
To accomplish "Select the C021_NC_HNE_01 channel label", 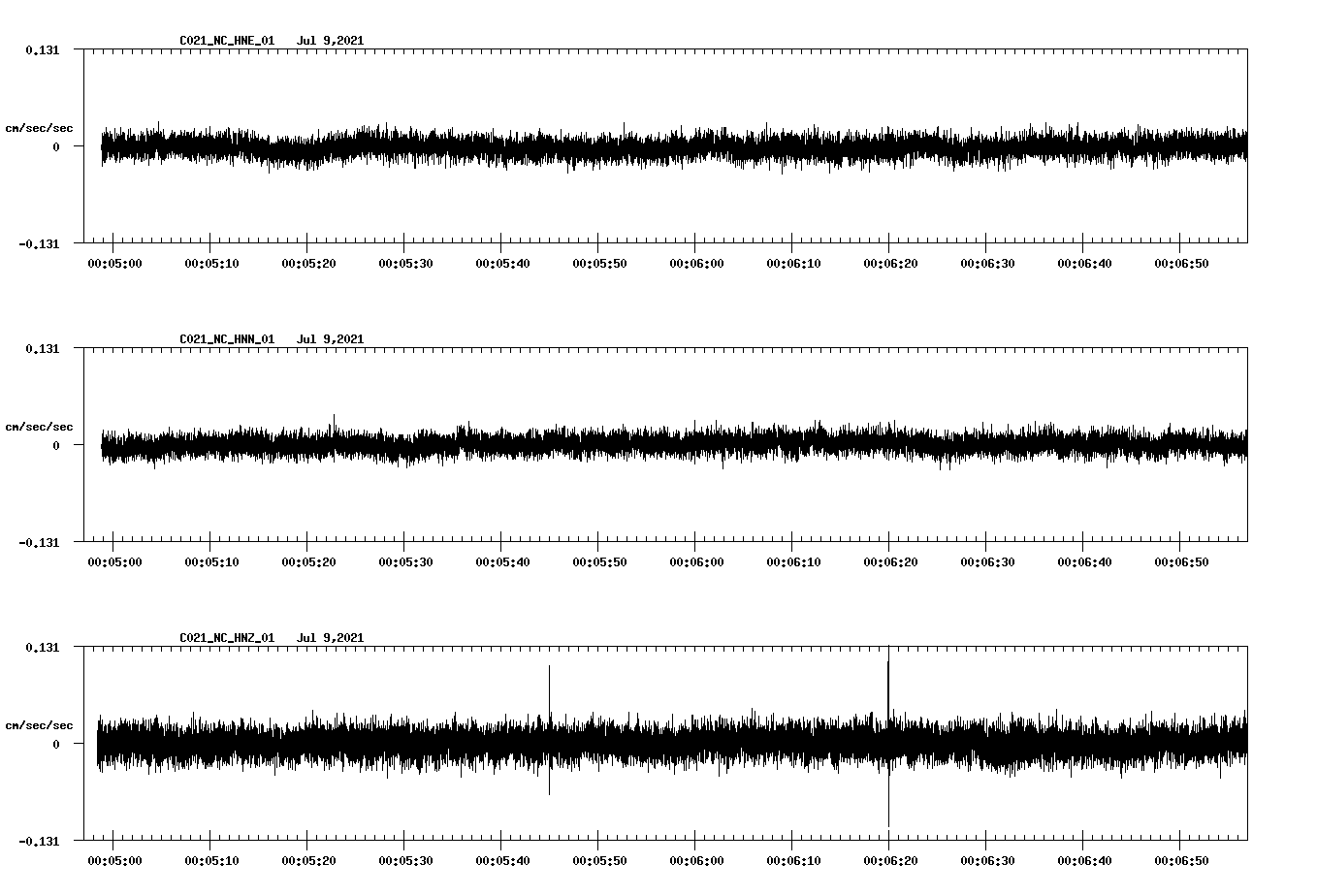I will (x=226, y=41).
